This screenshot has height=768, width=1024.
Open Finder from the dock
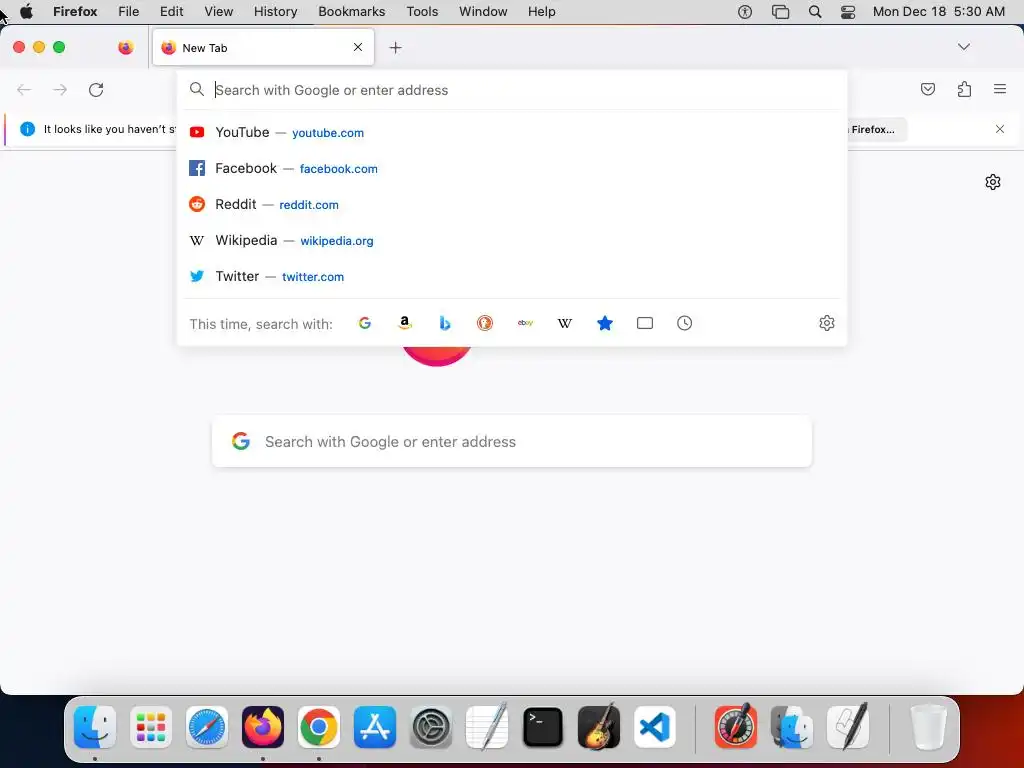(x=95, y=727)
